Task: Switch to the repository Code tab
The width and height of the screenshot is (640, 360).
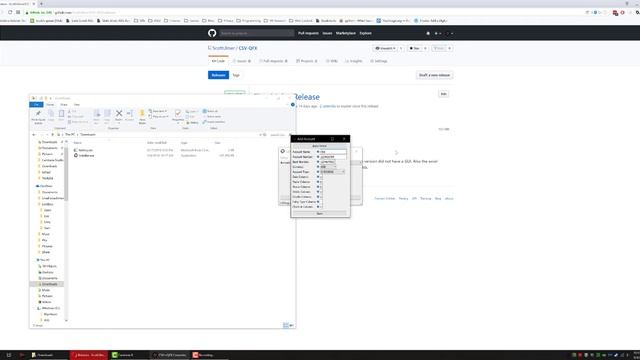Action: (x=218, y=61)
